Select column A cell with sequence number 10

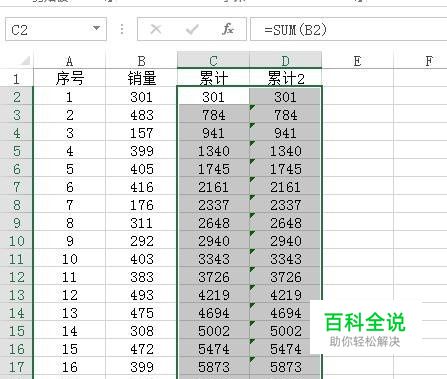point(69,259)
